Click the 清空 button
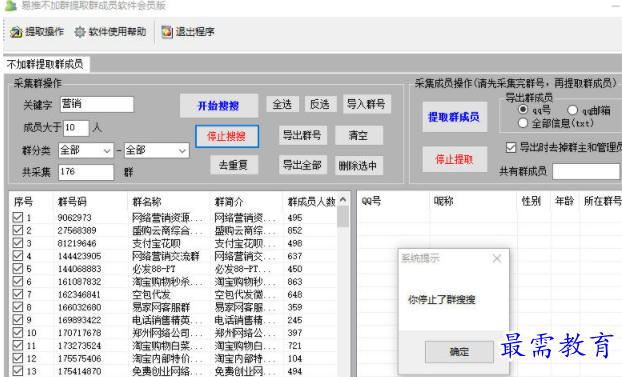622x377 pixels. click(359, 135)
